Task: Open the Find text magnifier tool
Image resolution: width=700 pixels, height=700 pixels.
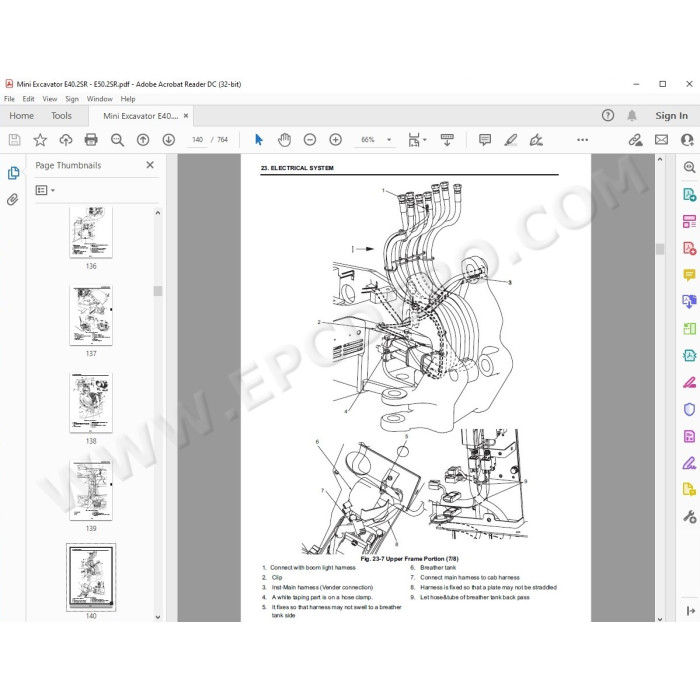Action: click(117, 140)
